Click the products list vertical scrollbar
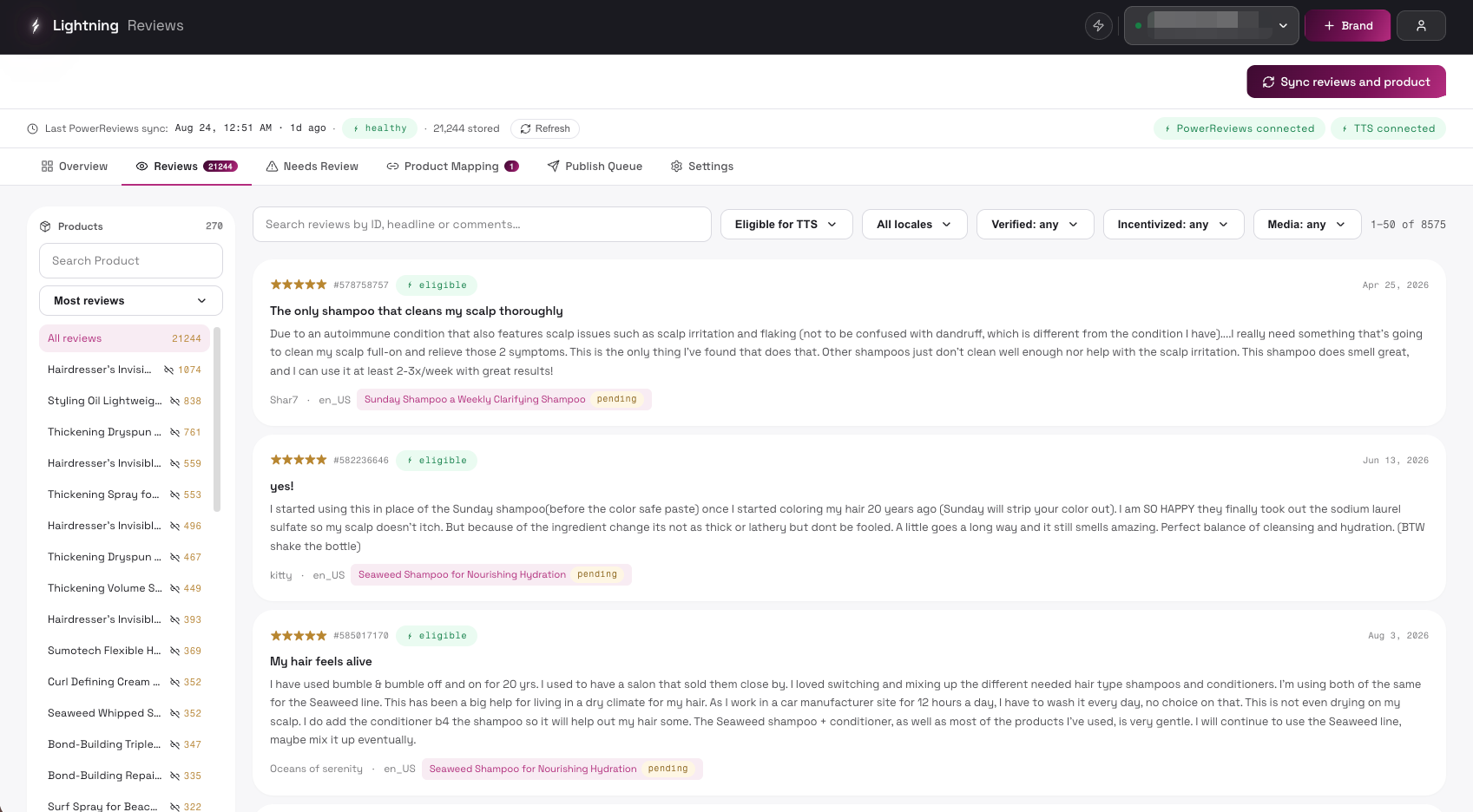The height and width of the screenshot is (812, 1473). [217, 419]
